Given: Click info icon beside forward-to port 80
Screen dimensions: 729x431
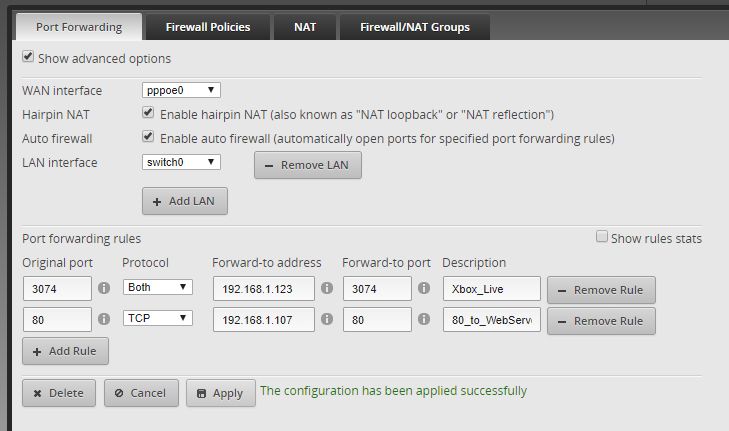Looking at the screenshot, I should [x=424, y=320].
